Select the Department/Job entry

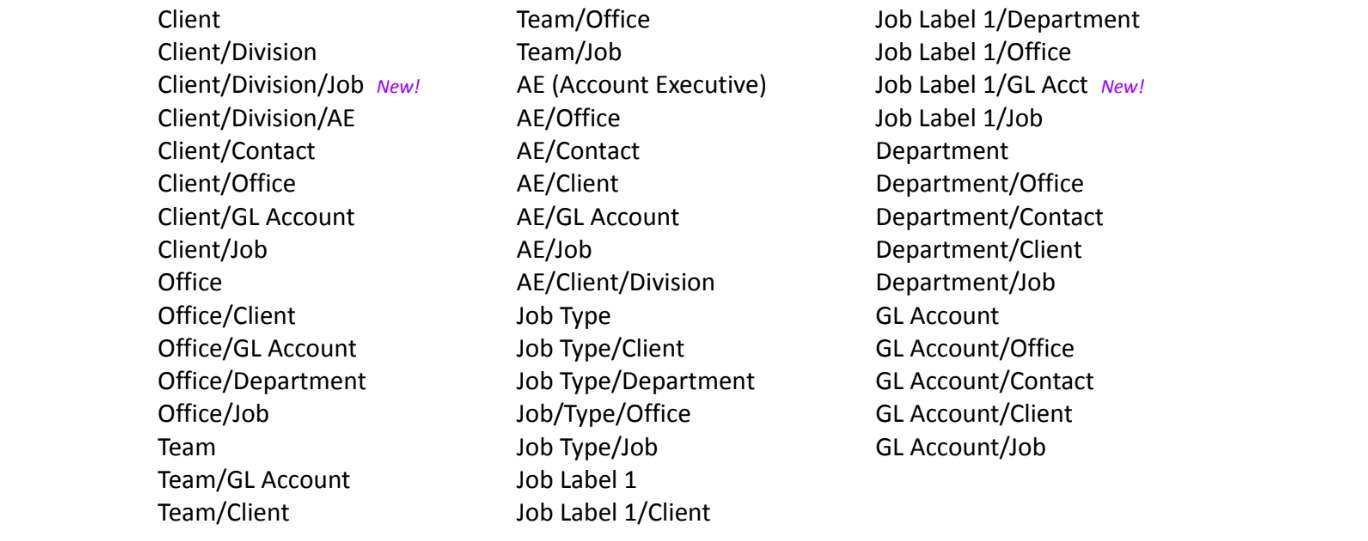966,283
